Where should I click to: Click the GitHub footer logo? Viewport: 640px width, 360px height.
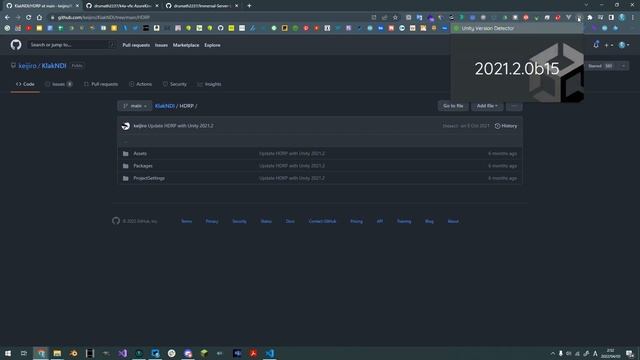[x=116, y=221]
